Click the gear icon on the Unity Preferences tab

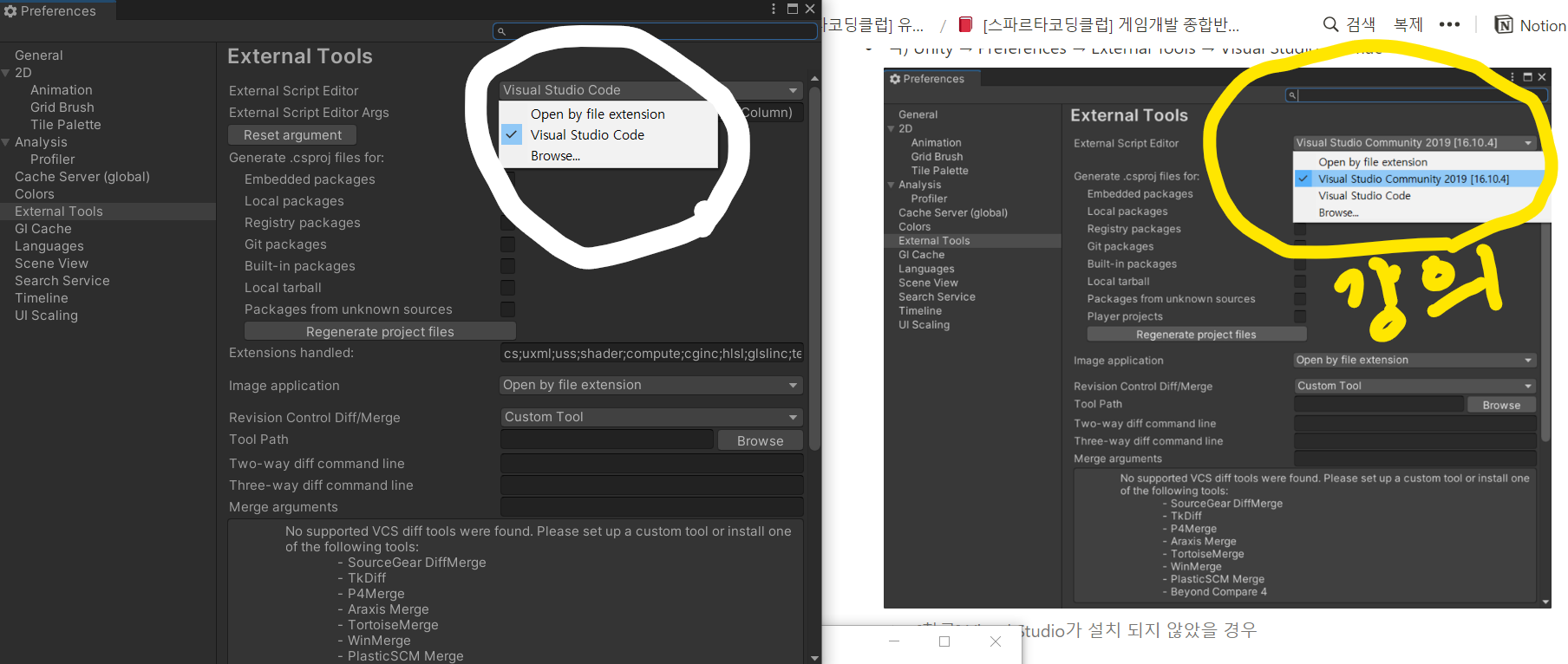10,11
